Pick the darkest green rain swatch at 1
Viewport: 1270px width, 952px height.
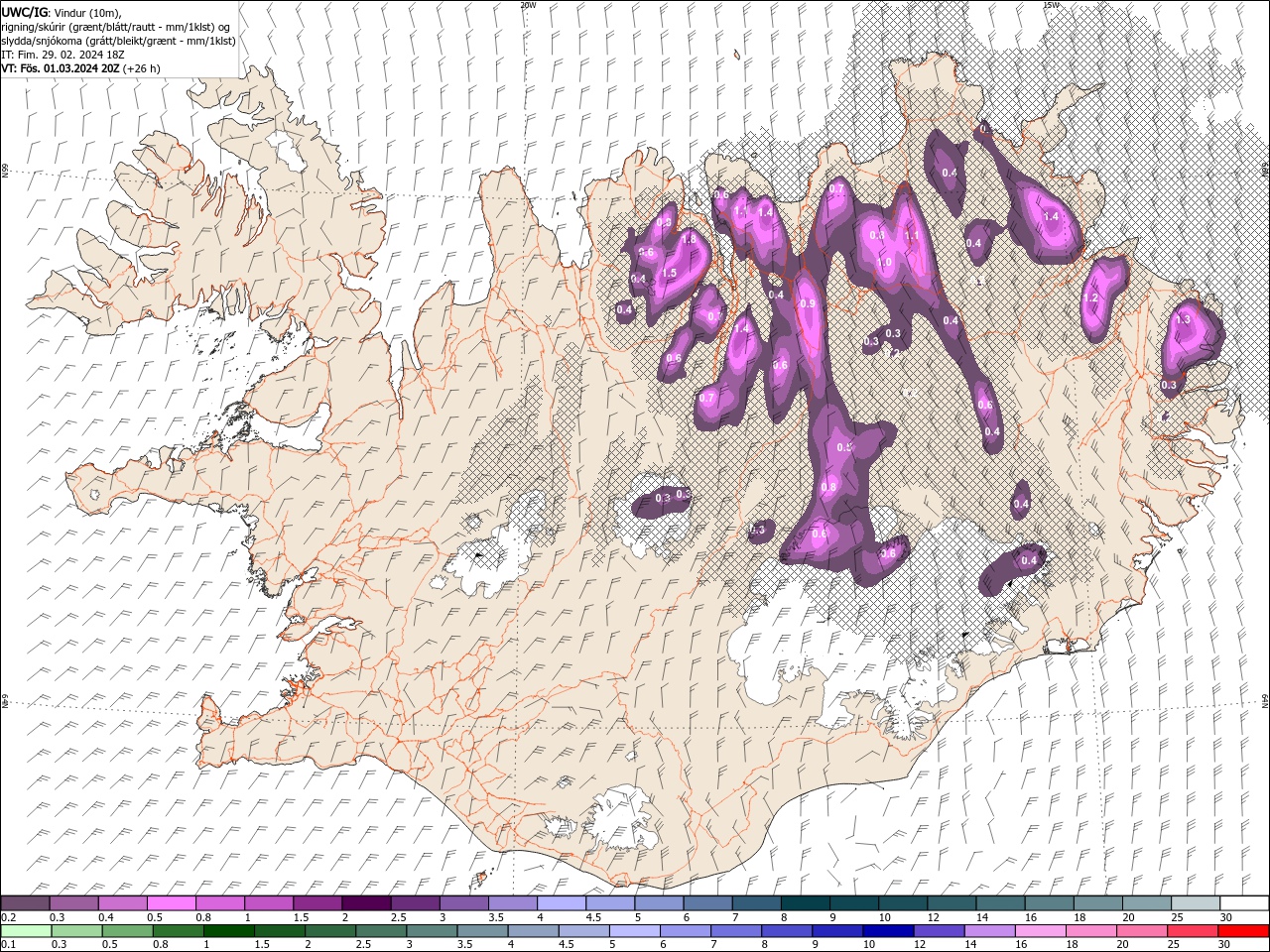229,931
